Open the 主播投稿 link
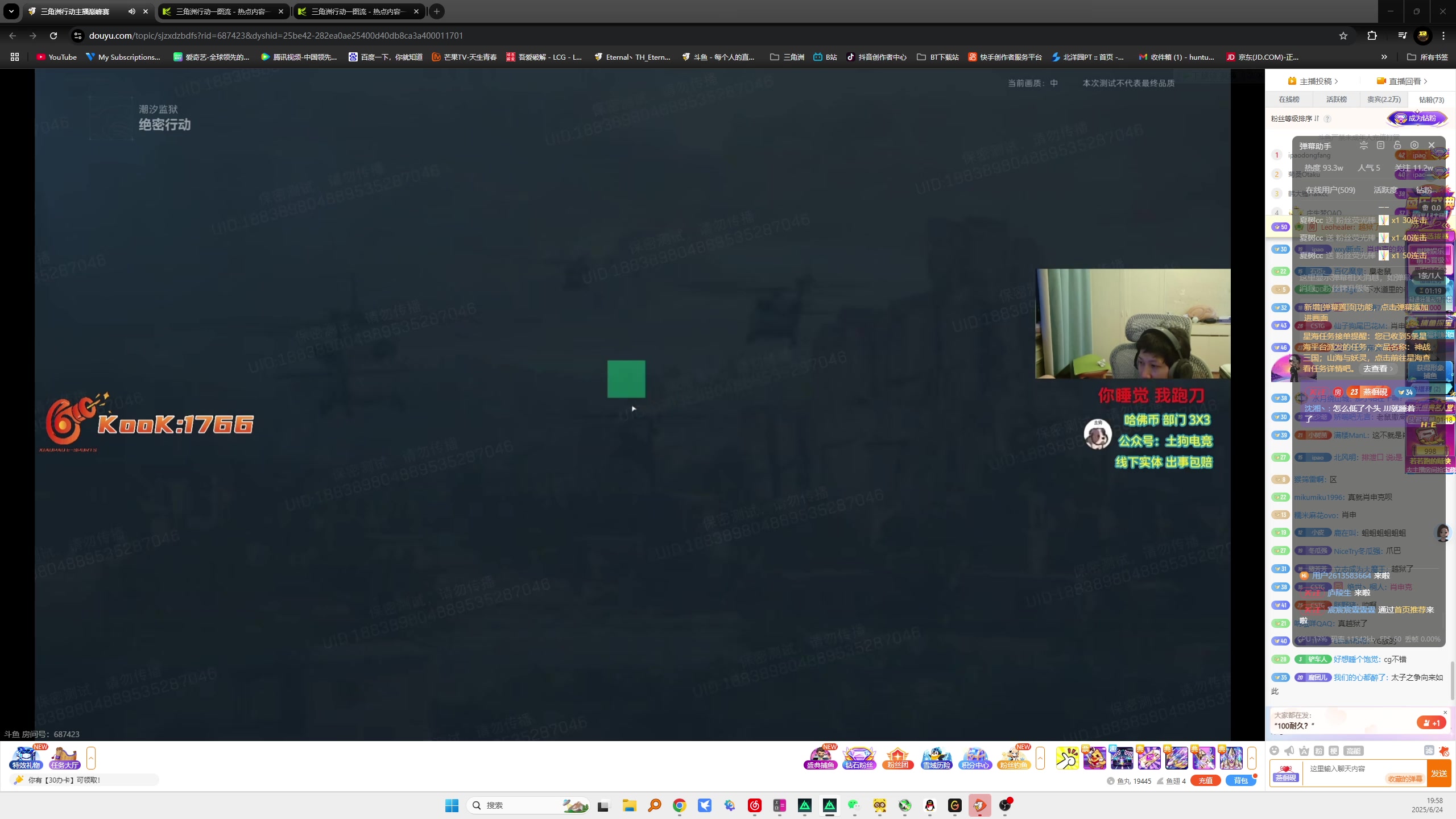This screenshot has height=819, width=1456. click(x=1313, y=81)
